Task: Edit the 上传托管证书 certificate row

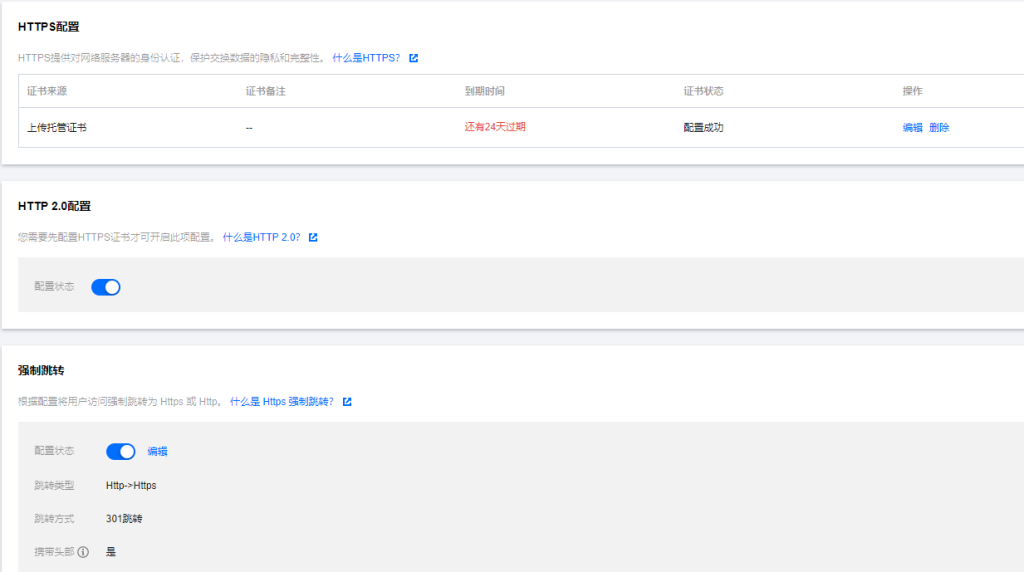Action: click(x=912, y=127)
